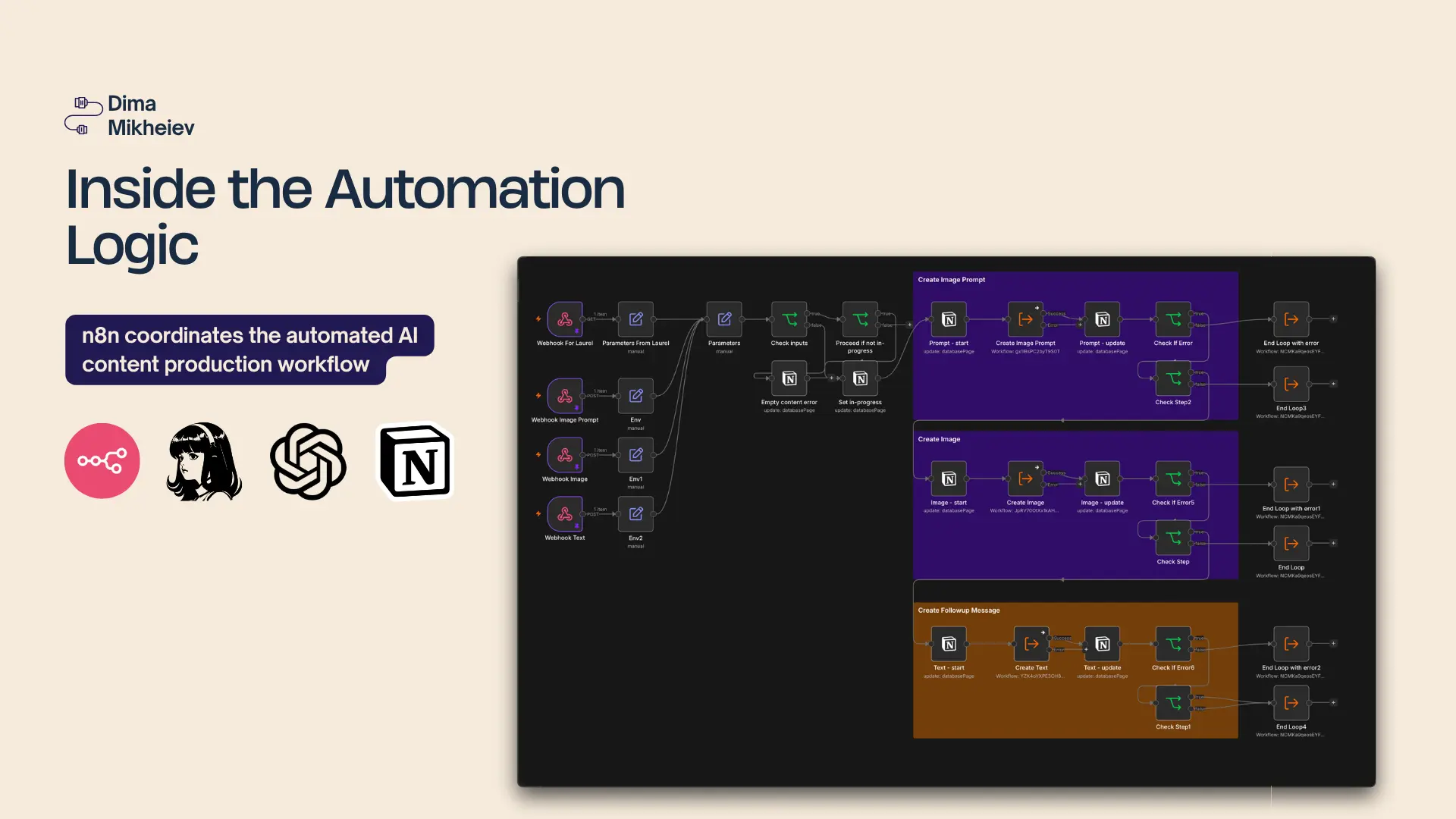Screen dimensions: 1456x819
Task: Click the large Notion logo
Action: pyautogui.click(x=416, y=461)
